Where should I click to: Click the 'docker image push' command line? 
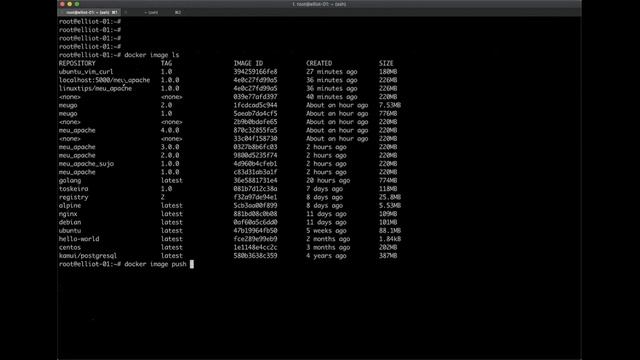coord(155,264)
